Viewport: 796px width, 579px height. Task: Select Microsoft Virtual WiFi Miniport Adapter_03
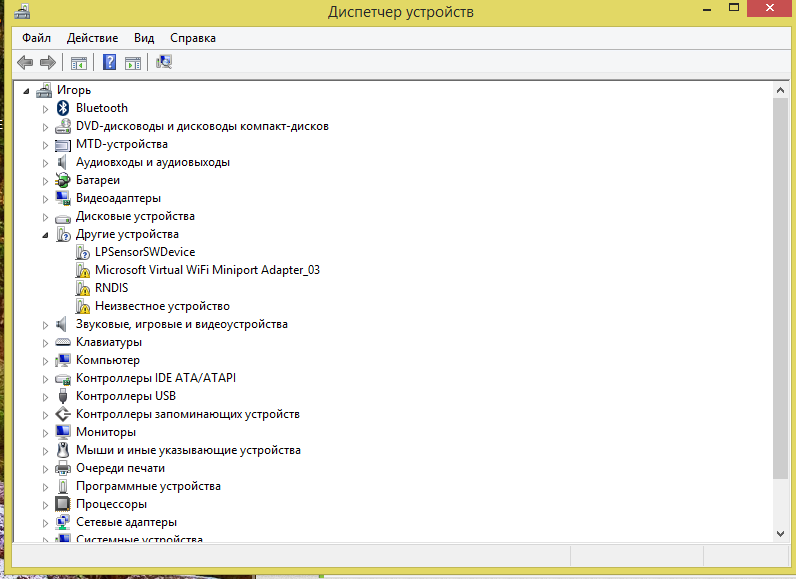(x=206, y=270)
